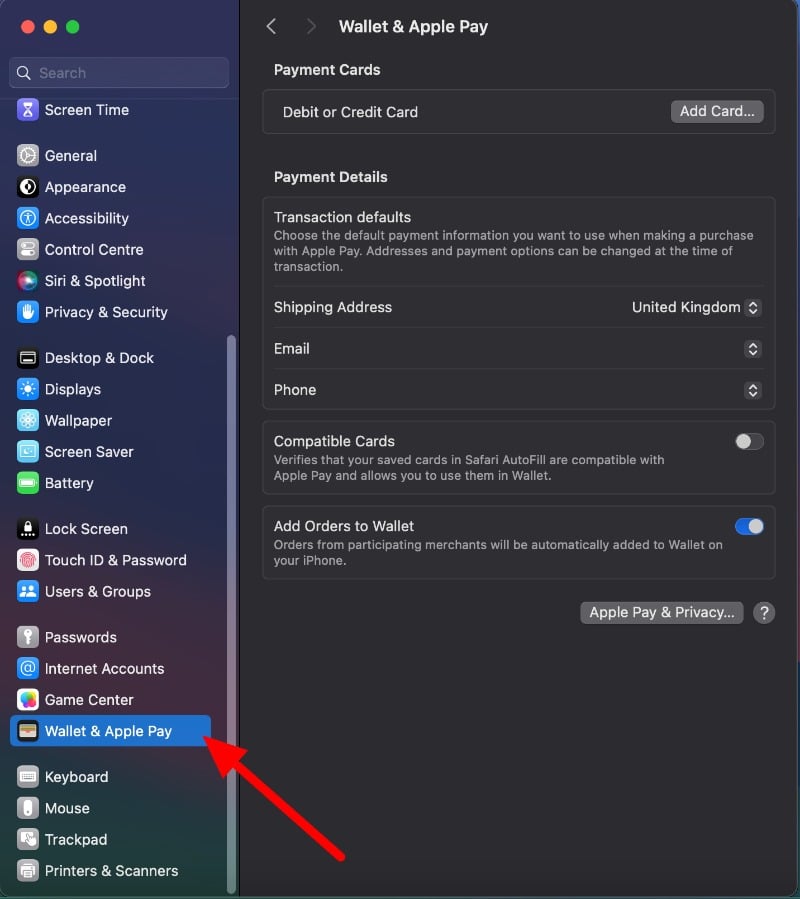Click the sidebar vertical scrollbar
This screenshot has height=899, width=800.
click(x=231, y=613)
